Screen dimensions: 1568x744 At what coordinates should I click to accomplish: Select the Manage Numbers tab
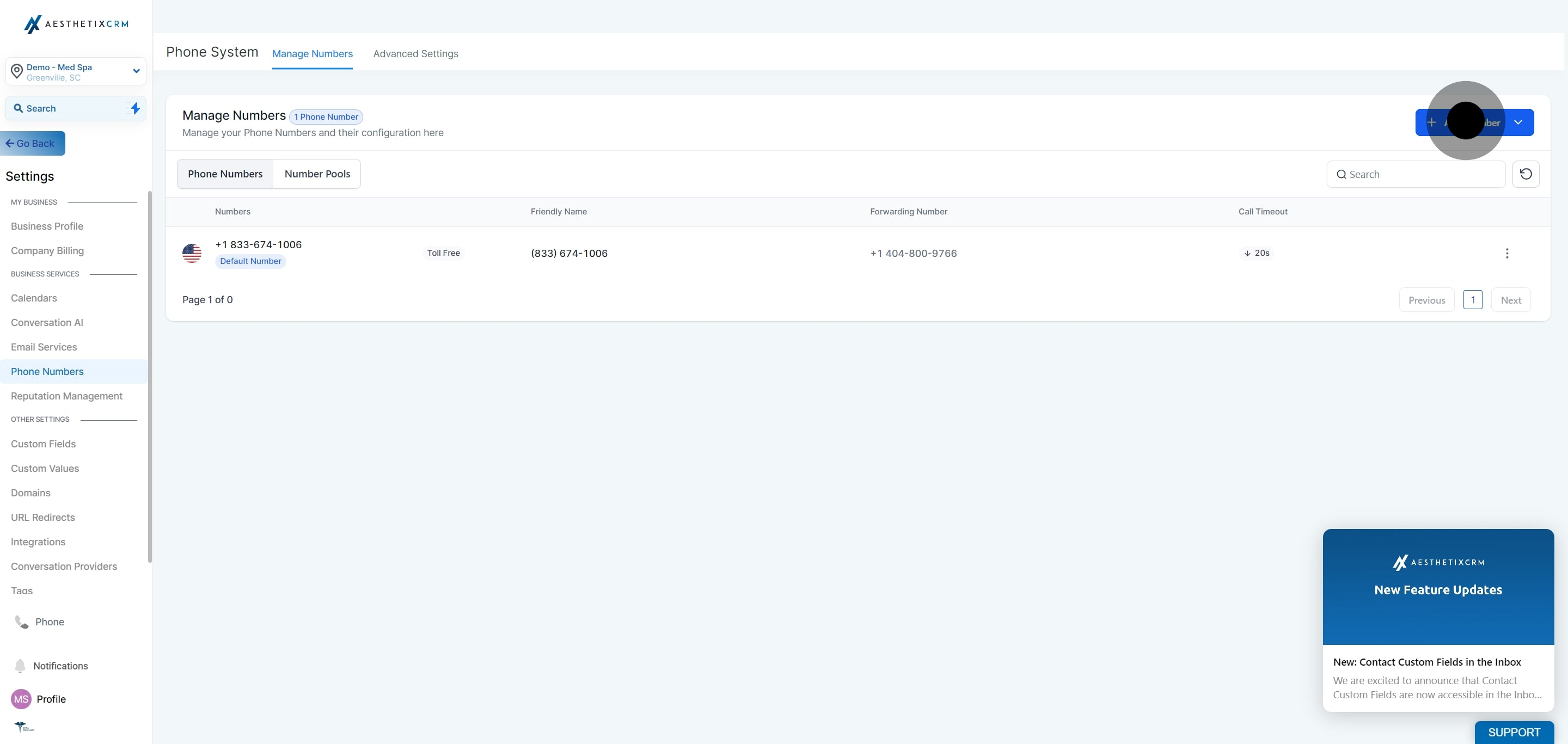click(313, 53)
